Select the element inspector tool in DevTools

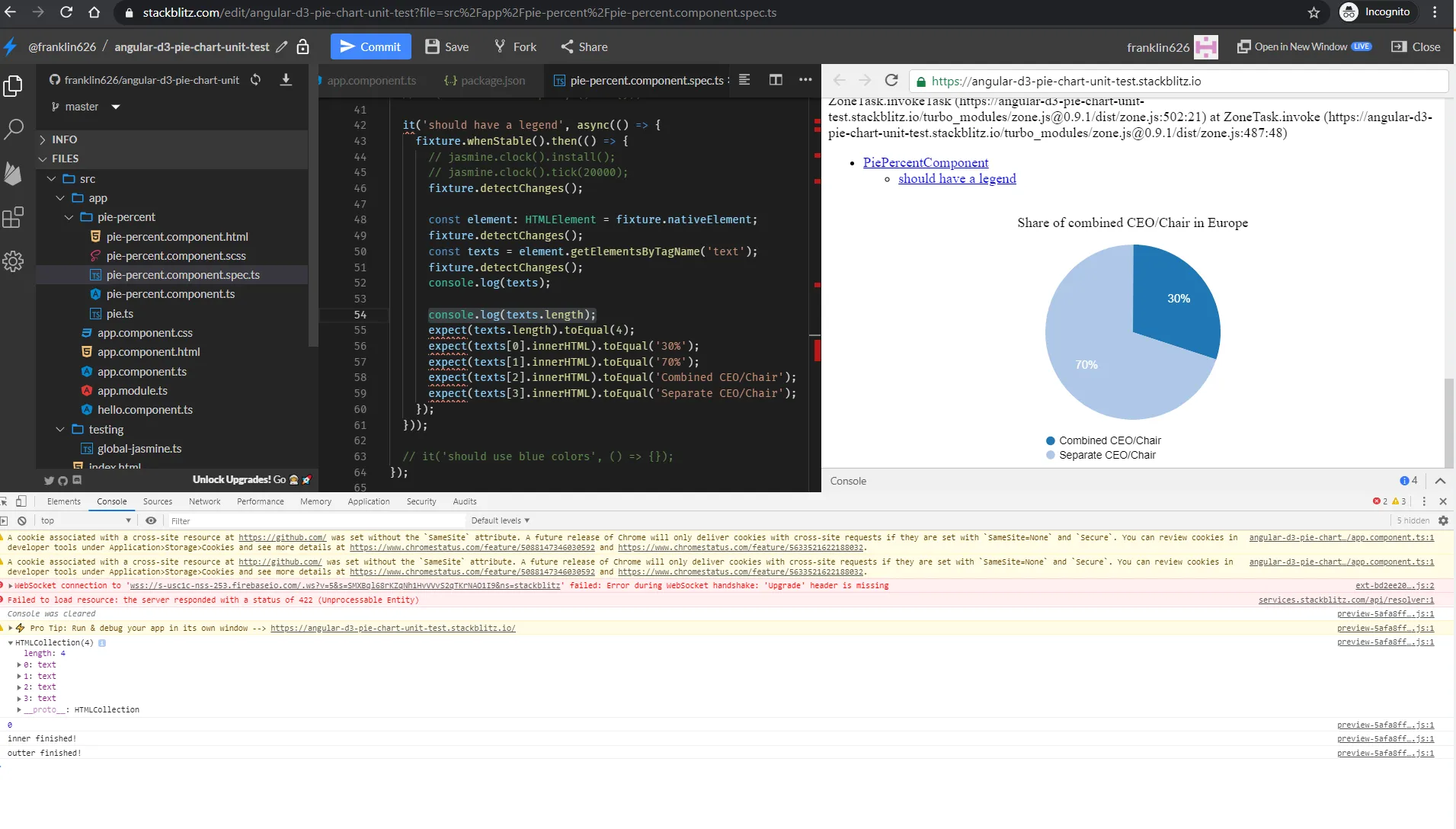coord(4,502)
